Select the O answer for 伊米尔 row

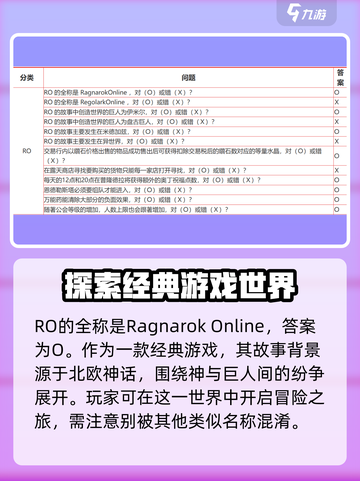click(337, 112)
